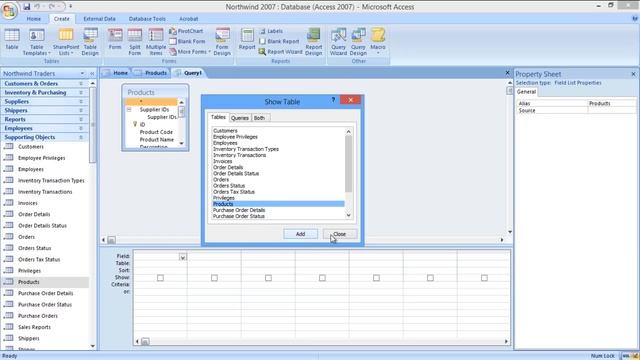Switch to the Acrobat ribbon tab
This screenshot has width=640, height=360.
(189, 19)
